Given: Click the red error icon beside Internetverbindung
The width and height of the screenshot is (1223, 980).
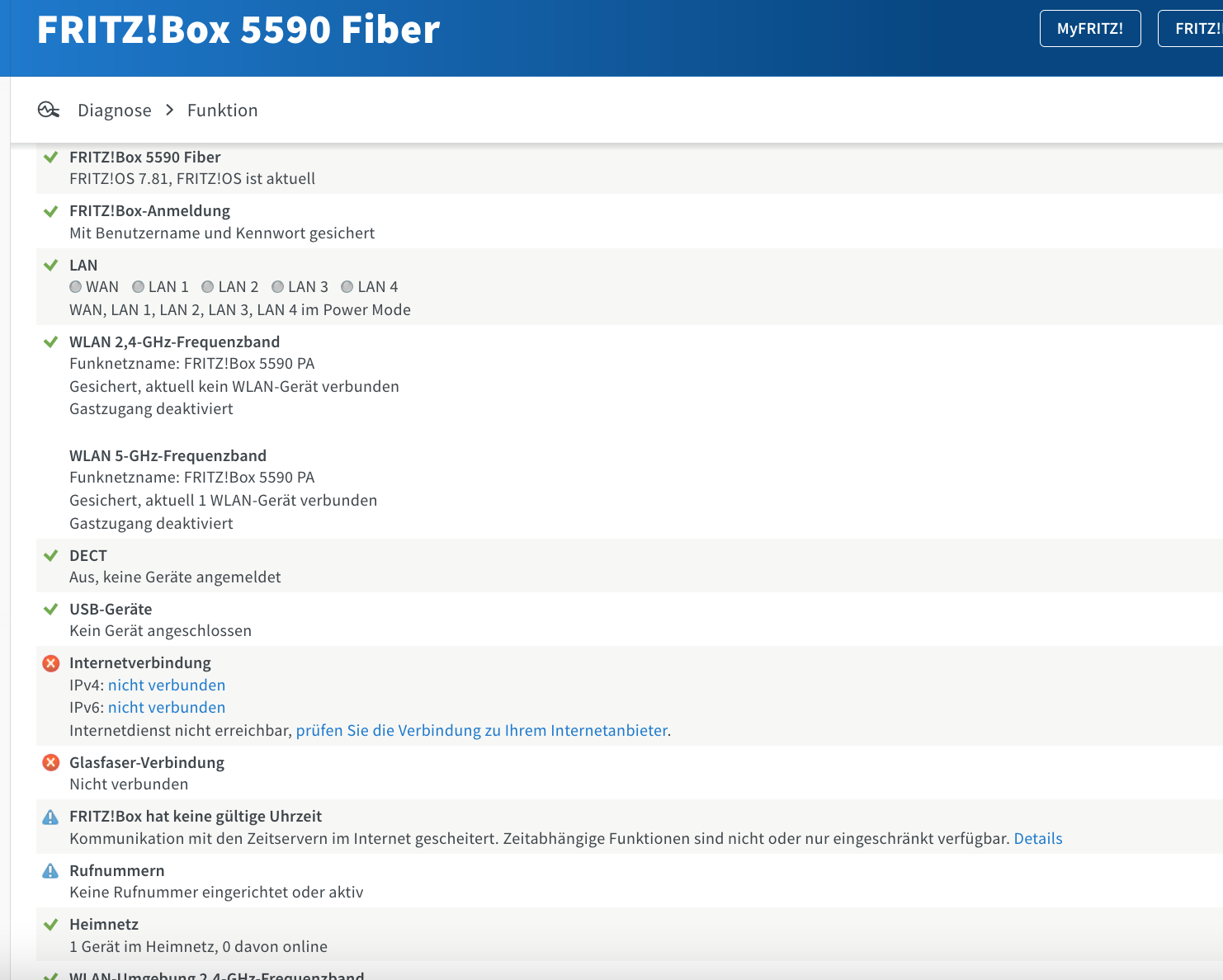Looking at the screenshot, I should tap(50, 663).
